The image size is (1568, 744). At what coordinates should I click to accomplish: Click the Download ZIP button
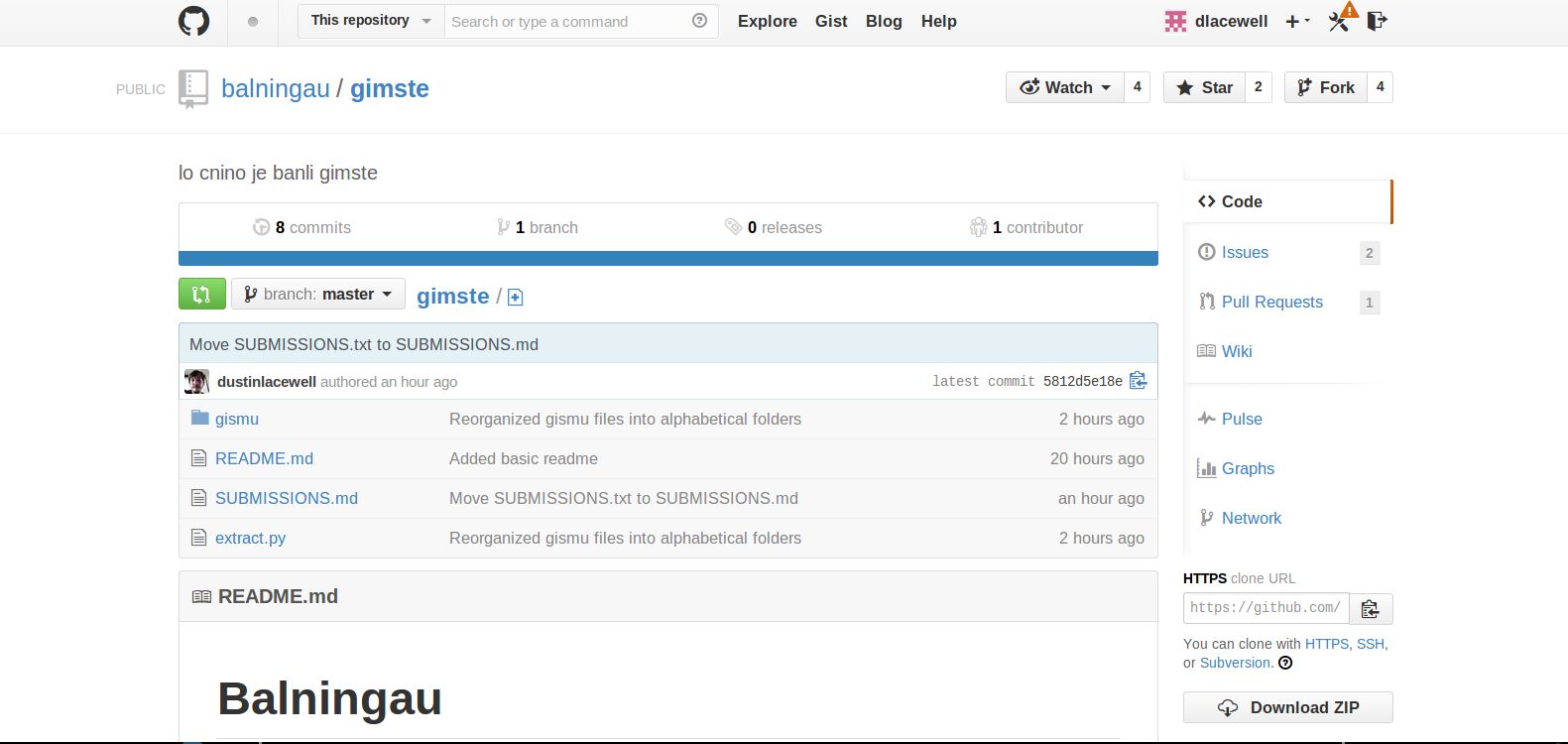tap(1287, 707)
